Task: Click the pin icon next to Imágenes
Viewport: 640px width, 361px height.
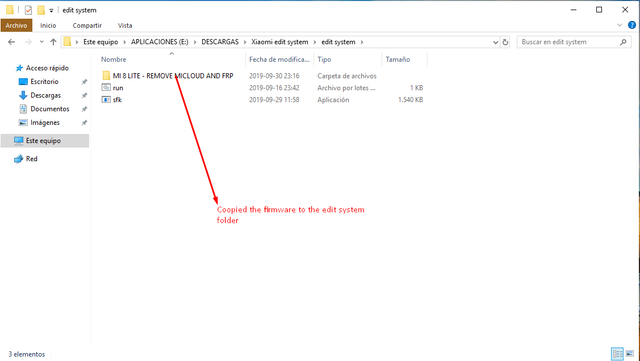Action: tap(84, 123)
